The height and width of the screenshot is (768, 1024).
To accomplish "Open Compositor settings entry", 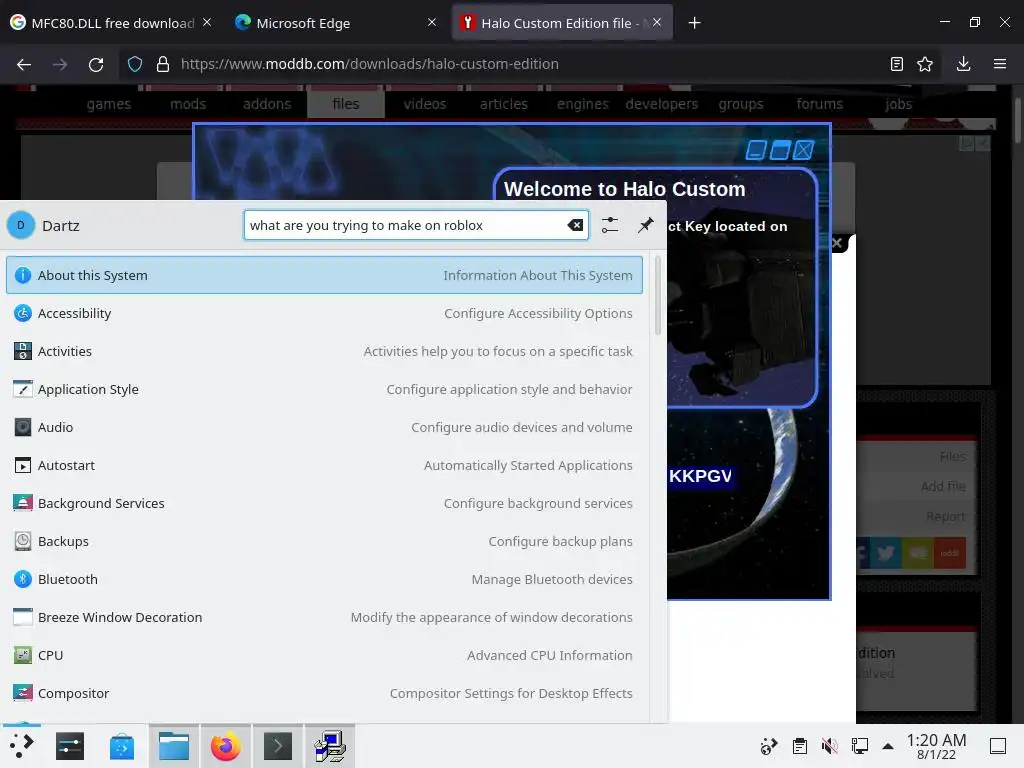I will 324,693.
